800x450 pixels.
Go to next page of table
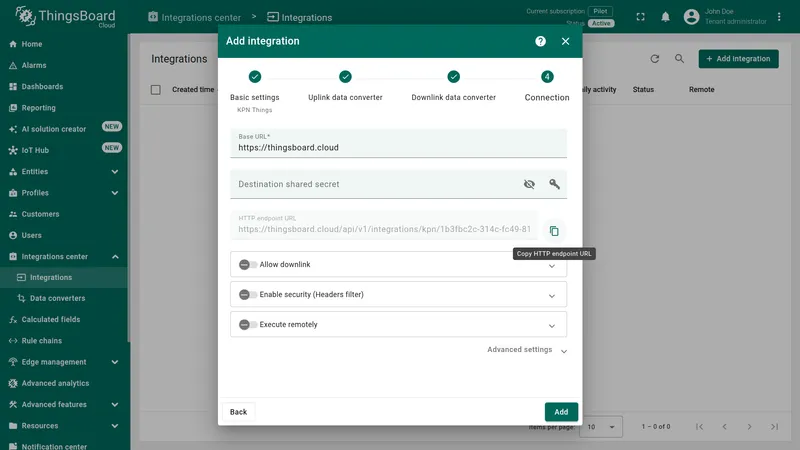click(749, 427)
